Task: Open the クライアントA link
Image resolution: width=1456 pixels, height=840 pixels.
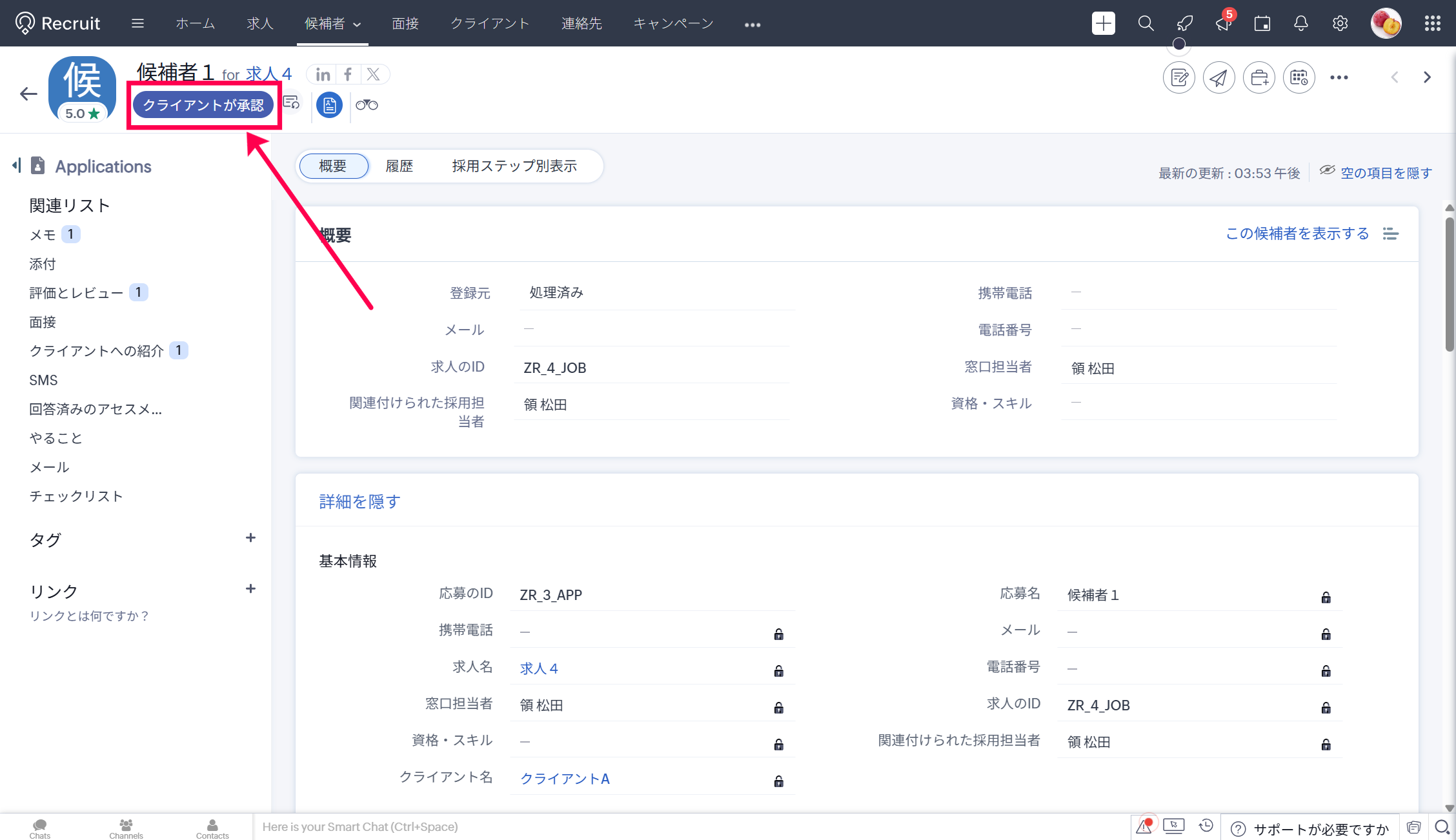Action: pos(565,779)
